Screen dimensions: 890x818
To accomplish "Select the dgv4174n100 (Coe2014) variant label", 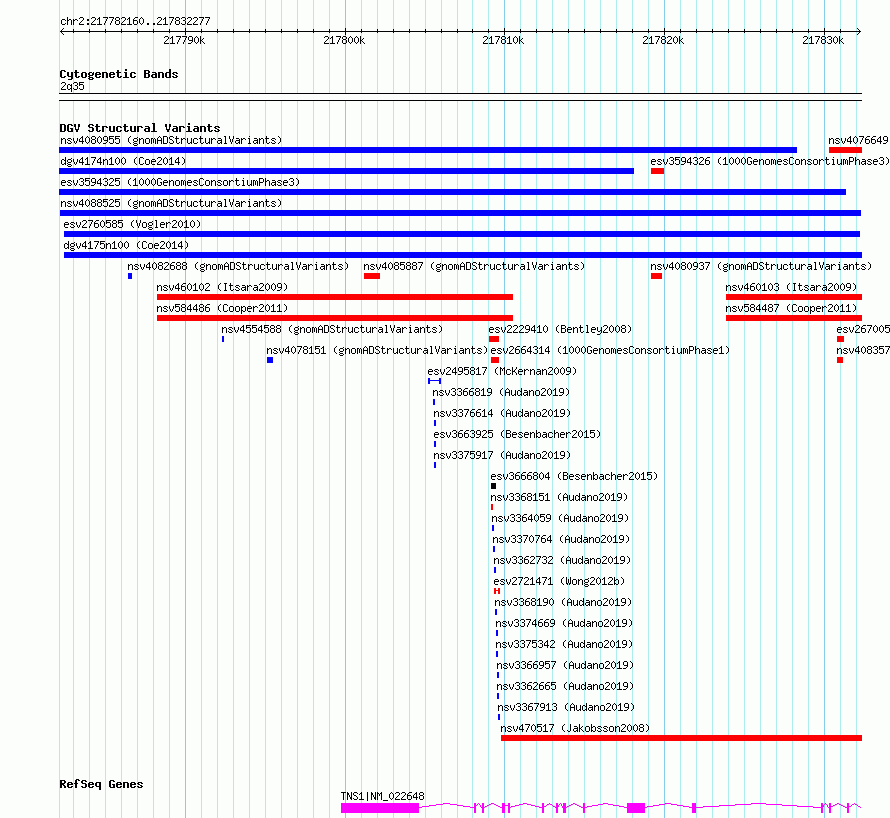I will click(123, 161).
